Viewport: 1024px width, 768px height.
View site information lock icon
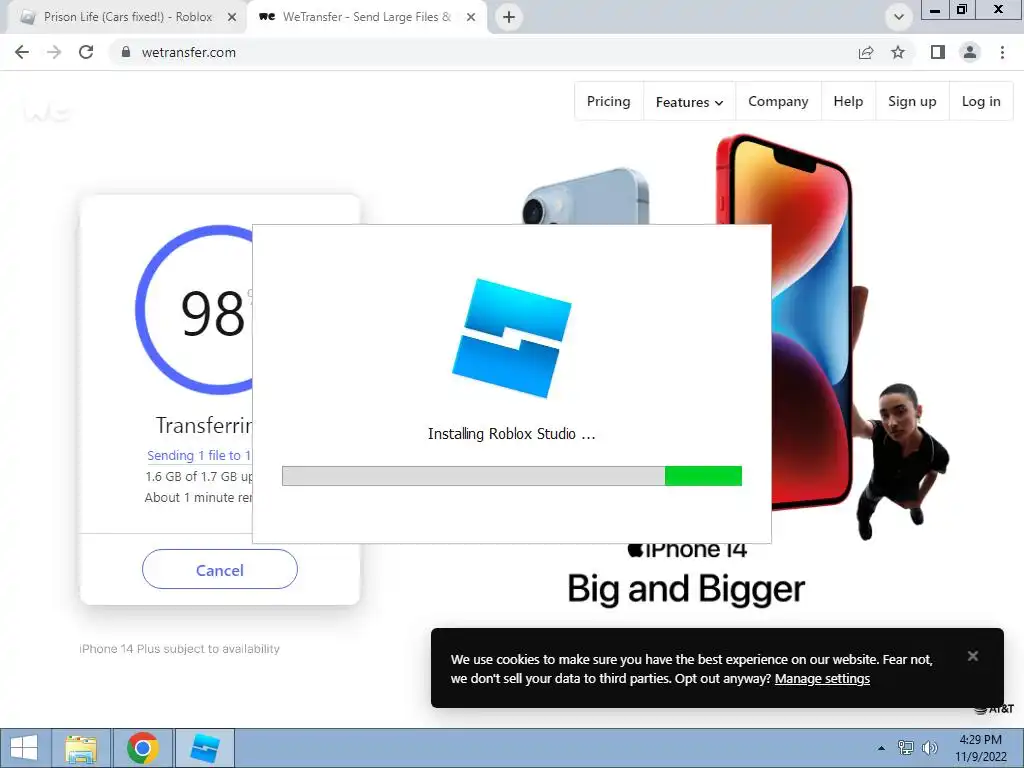pos(126,52)
